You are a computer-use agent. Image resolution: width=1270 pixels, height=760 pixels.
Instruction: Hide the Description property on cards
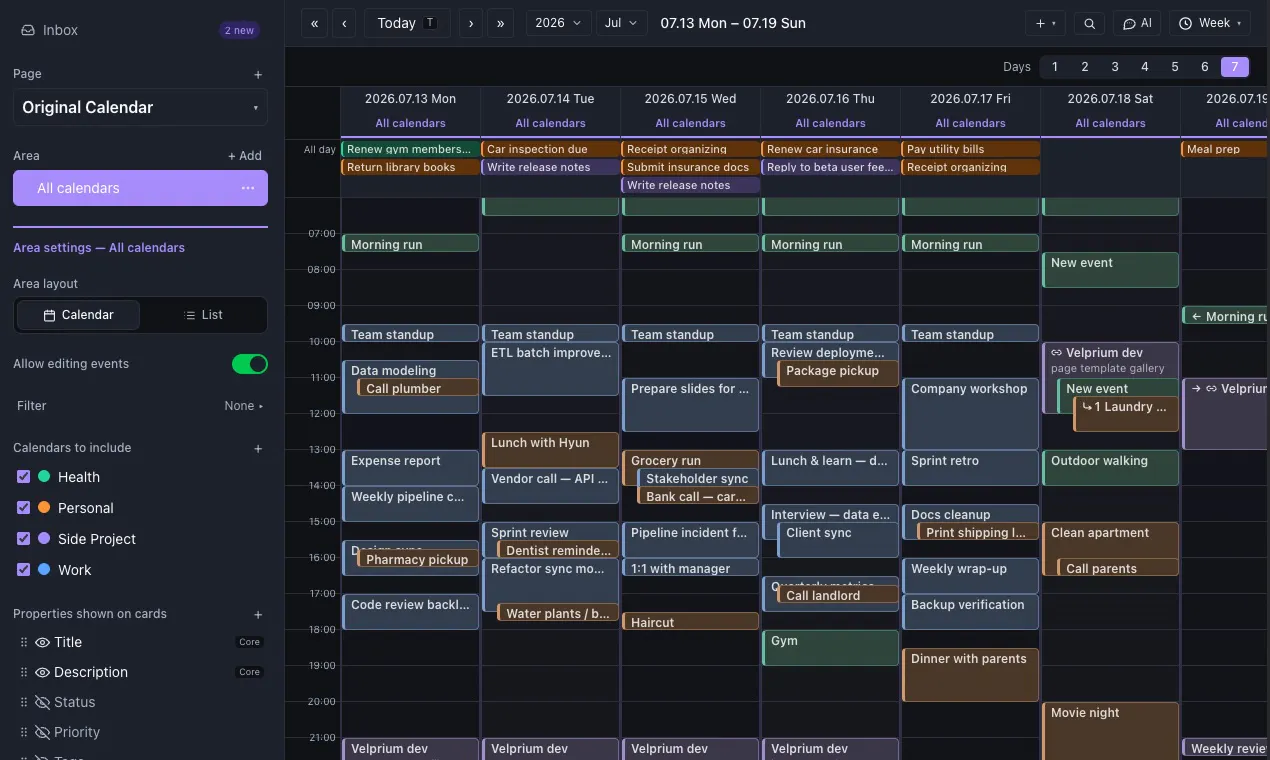tap(43, 672)
